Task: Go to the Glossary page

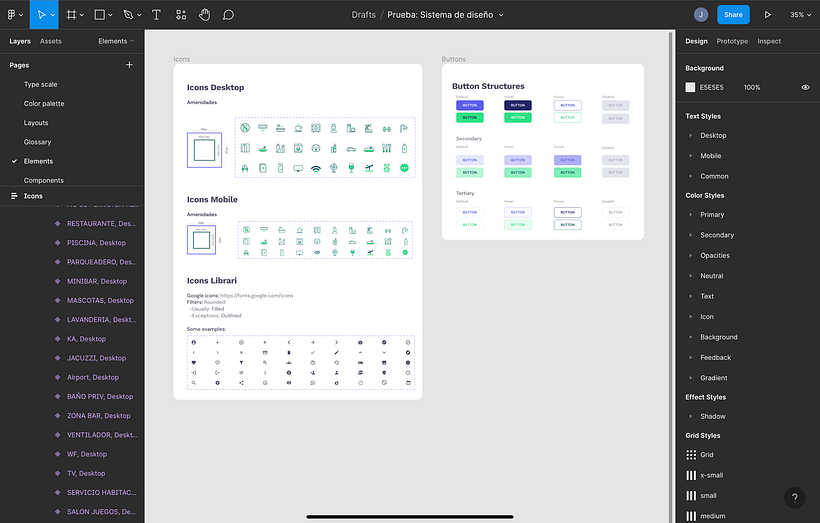Action: click(x=37, y=142)
